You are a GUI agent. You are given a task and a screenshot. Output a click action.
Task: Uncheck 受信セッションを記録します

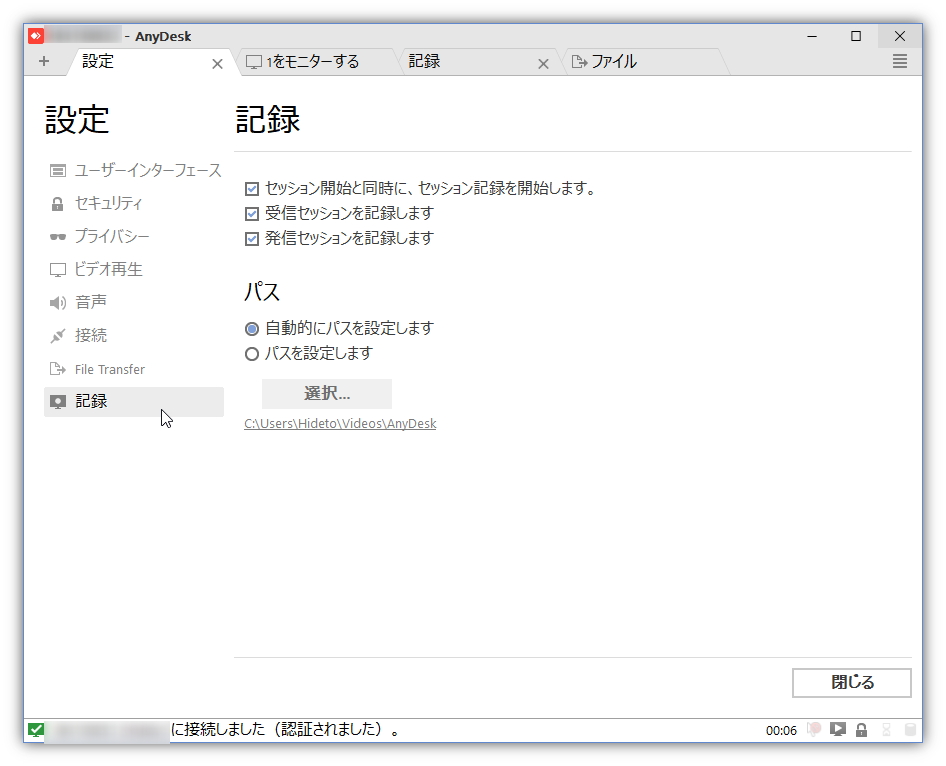click(252, 213)
